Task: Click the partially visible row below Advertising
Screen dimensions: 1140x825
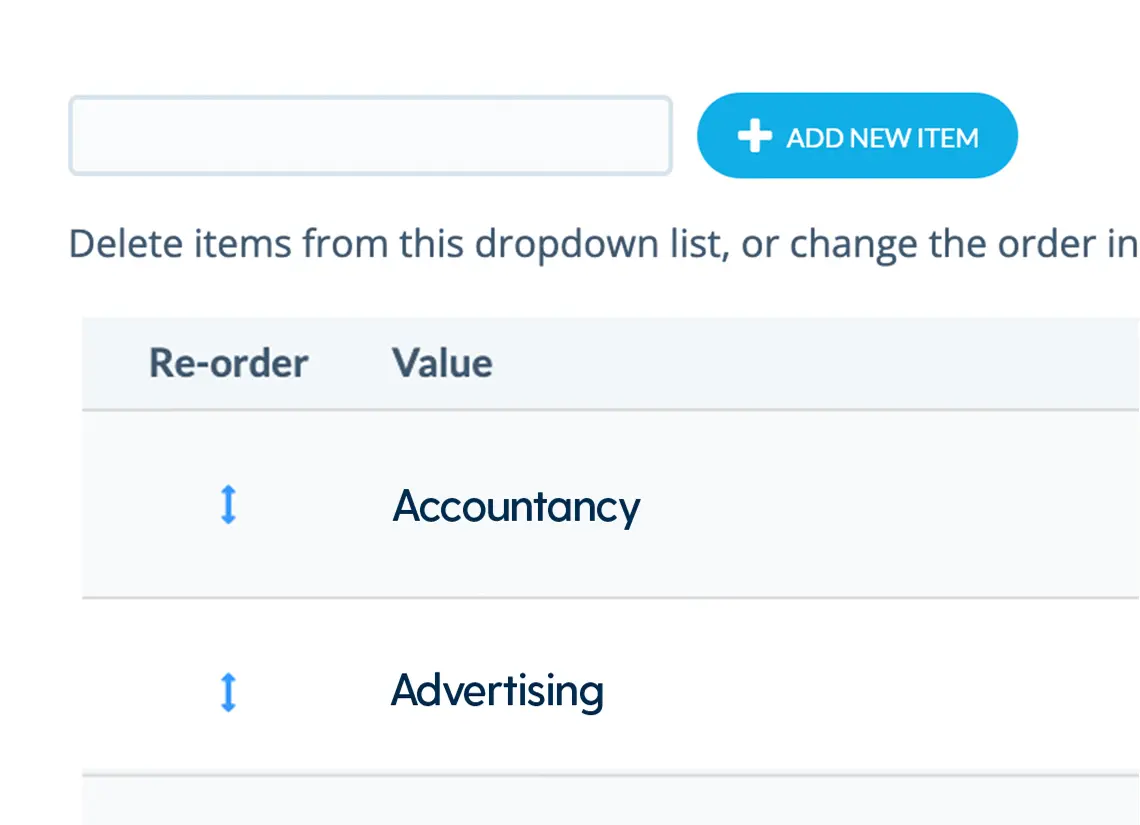Action: pyautogui.click(x=610, y=802)
